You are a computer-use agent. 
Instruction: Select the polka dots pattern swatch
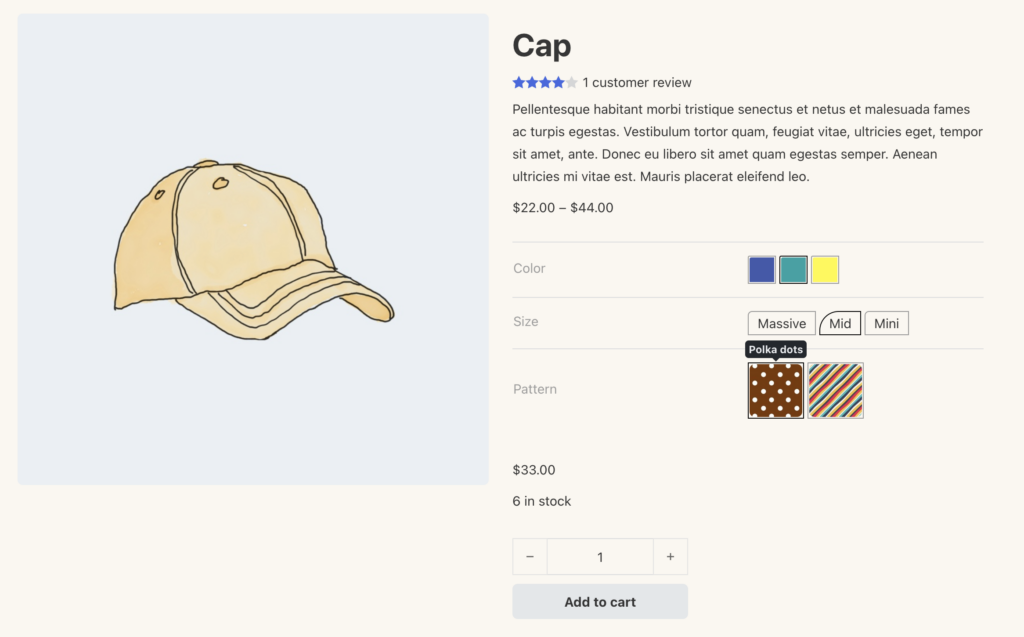point(776,390)
